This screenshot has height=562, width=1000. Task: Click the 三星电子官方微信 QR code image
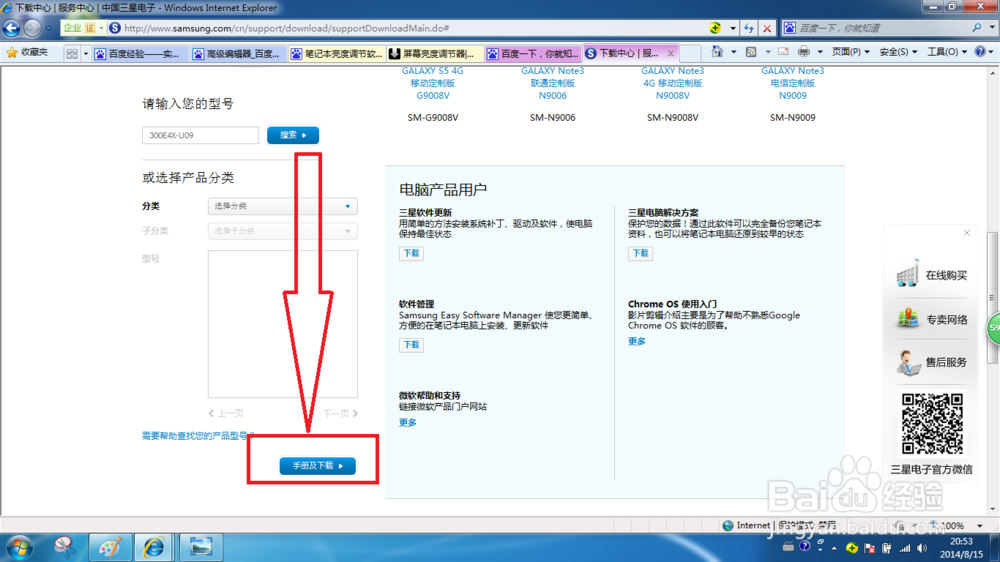[932, 424]
